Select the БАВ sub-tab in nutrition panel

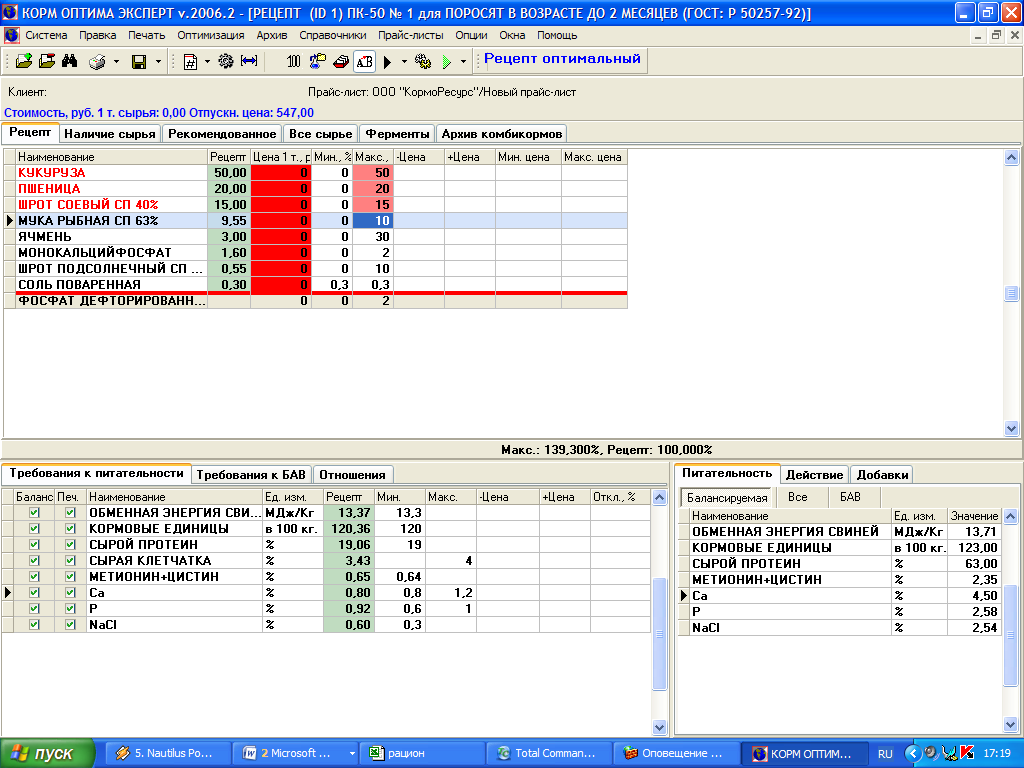coord(850,497)
